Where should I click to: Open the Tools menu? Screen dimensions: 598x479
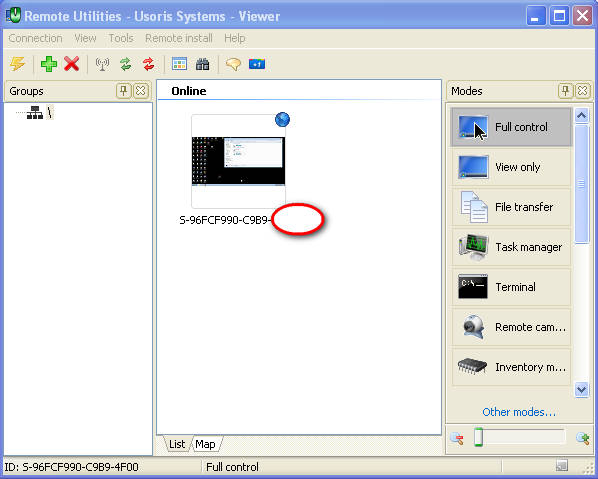click(x=121, y=38)
